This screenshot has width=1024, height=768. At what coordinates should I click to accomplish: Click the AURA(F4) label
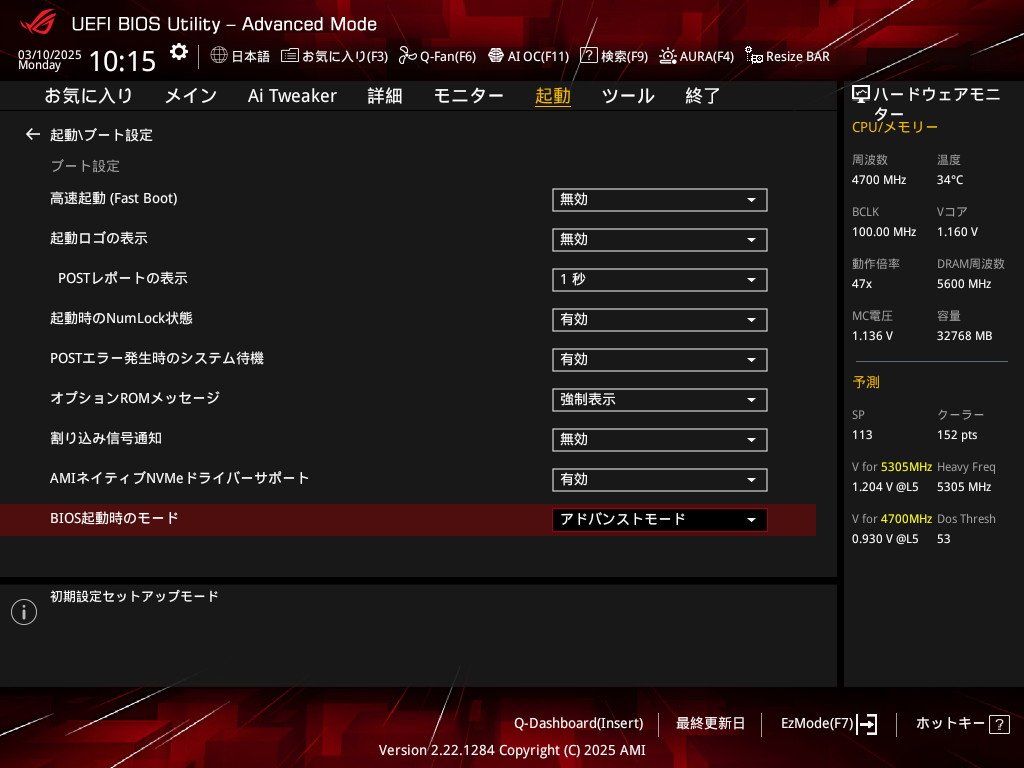point(707,56)
